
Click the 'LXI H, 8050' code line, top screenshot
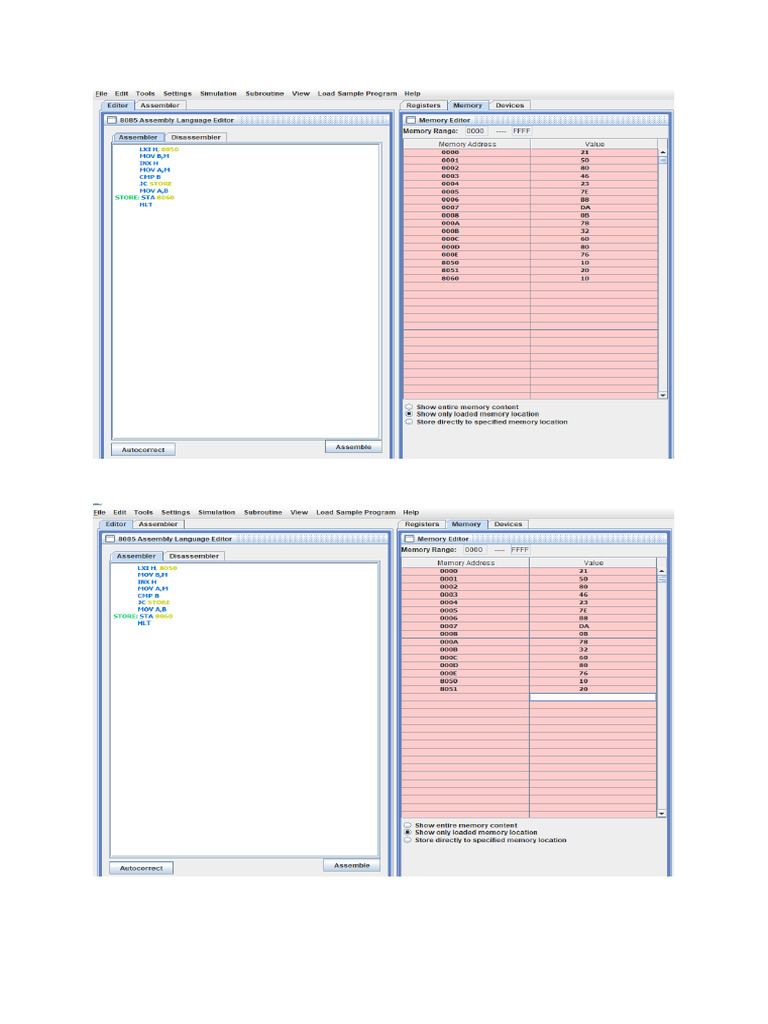pyautogui.click(x=159, y=149)
